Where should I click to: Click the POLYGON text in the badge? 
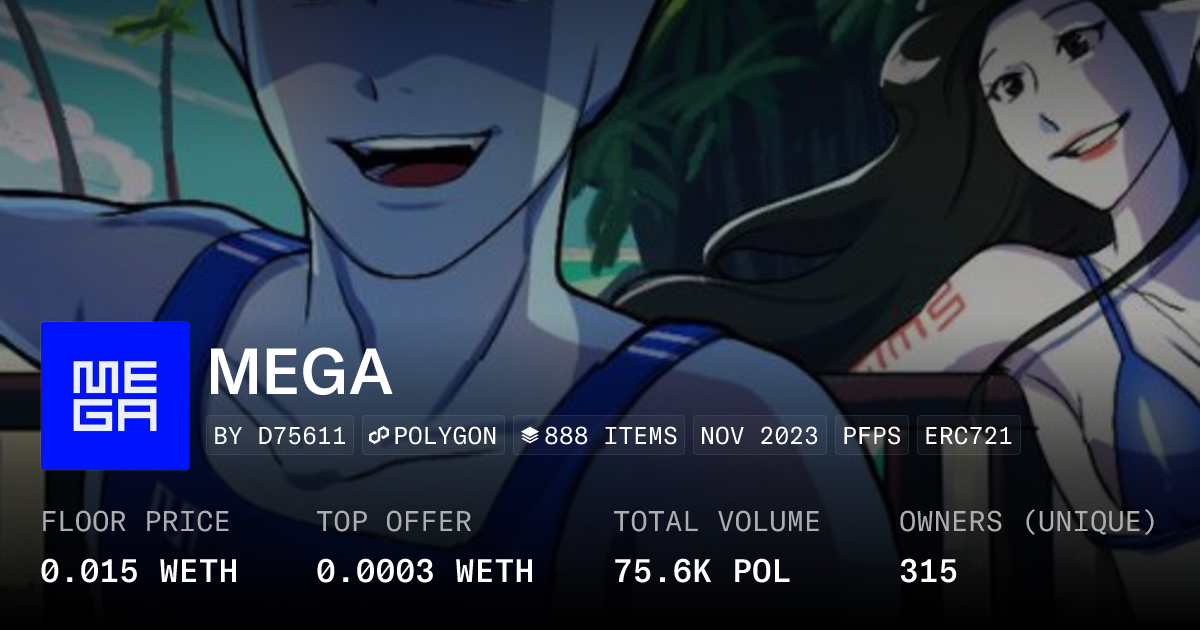[x=445, y=436]
